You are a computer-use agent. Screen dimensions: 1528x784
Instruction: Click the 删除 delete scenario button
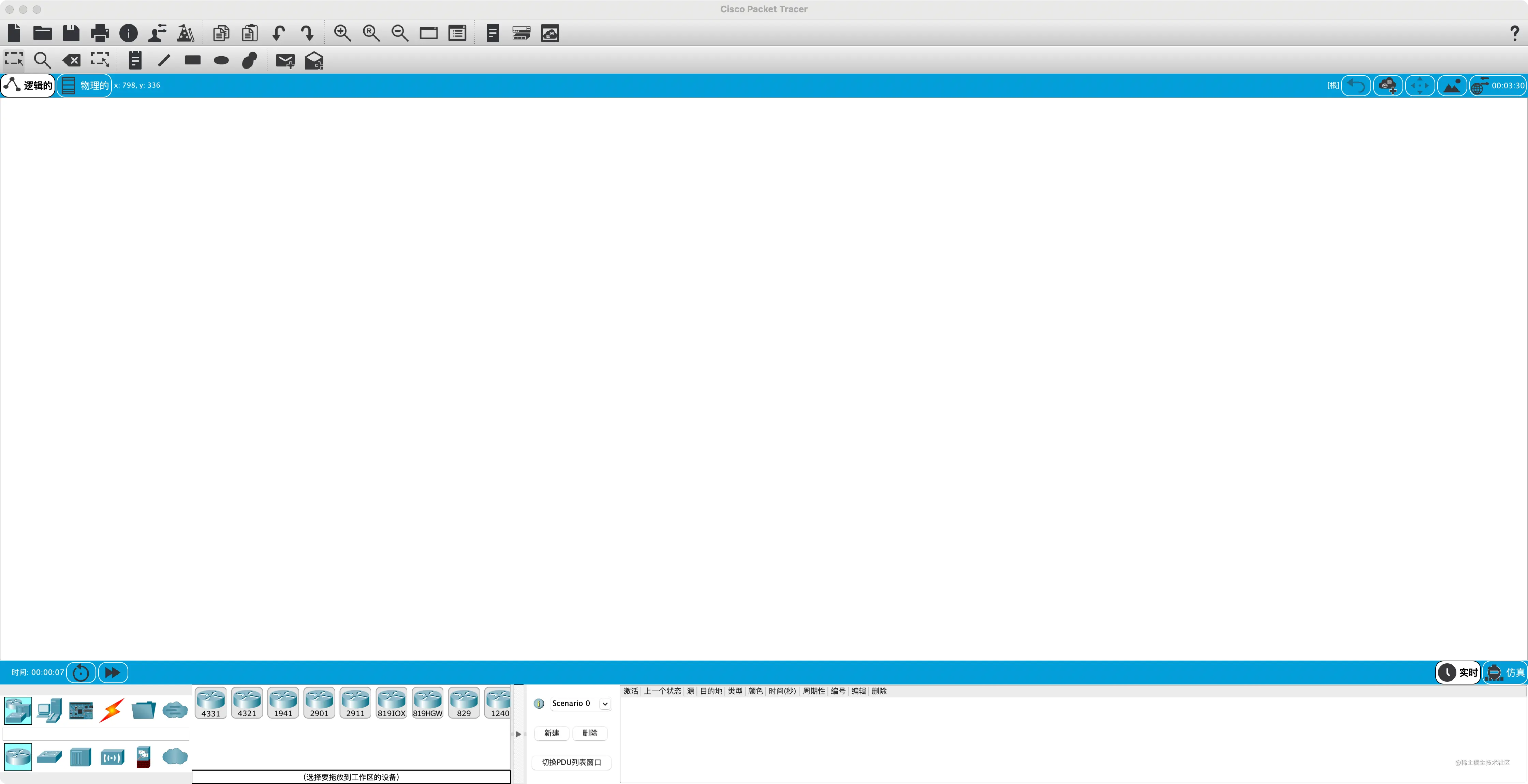tap(590, 733)
